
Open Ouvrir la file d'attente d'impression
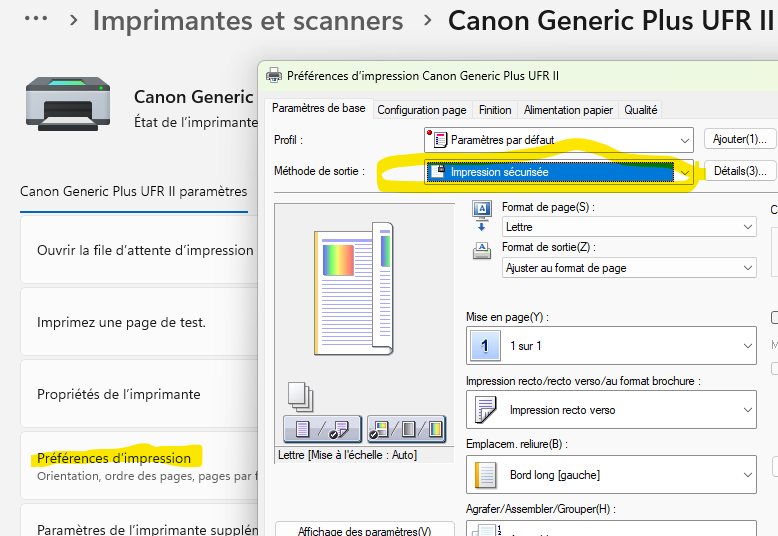coord(139,250)
